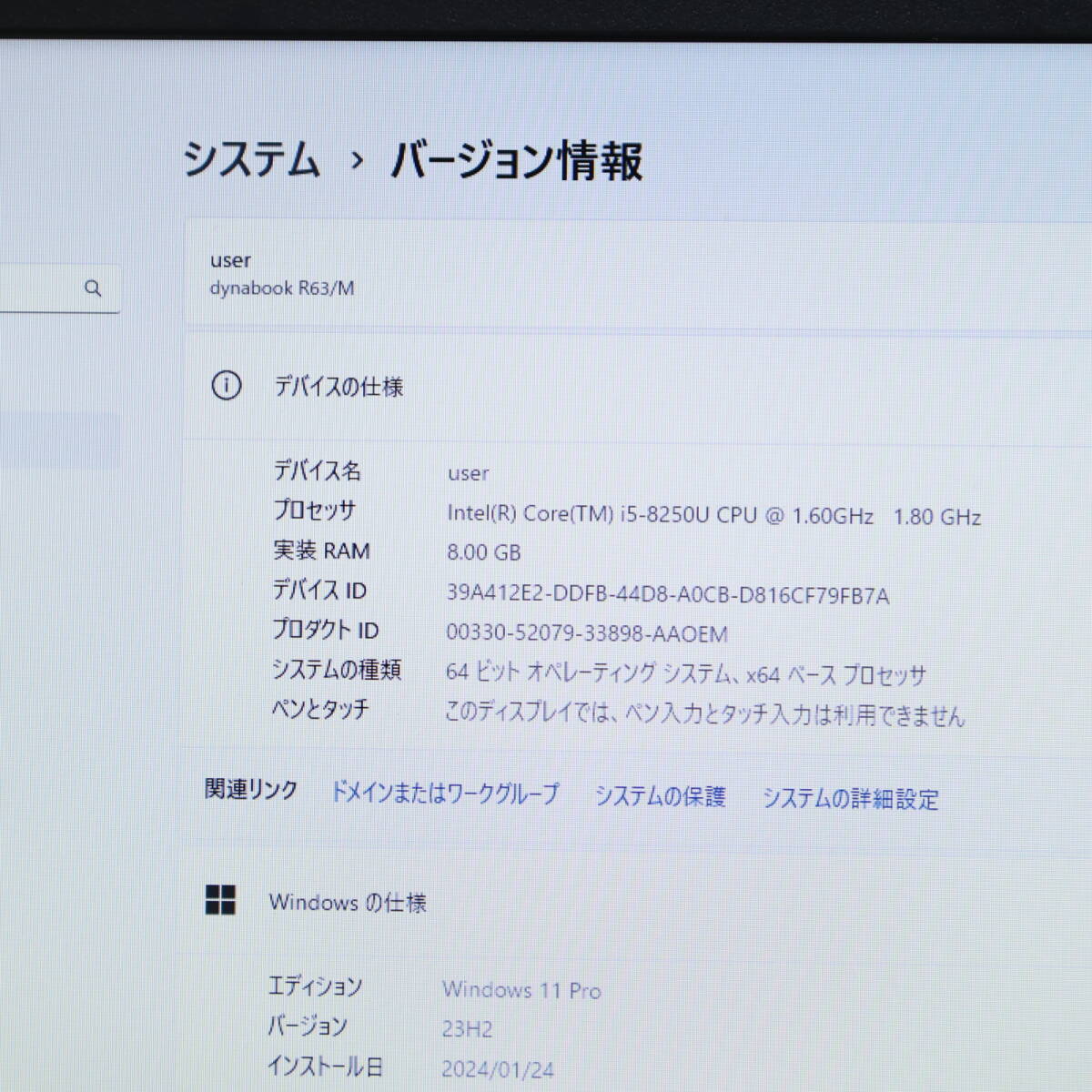The width and height of the screenshot is (1092, 1092).
Task: Select device ID 39A412E2-DDFB value
Action: coord(668,595)
